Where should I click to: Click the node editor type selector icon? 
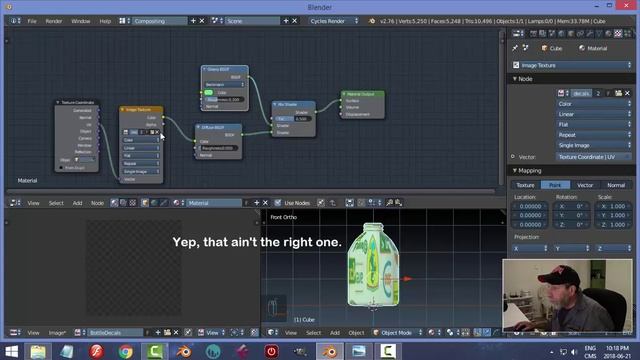click(15, 203)
